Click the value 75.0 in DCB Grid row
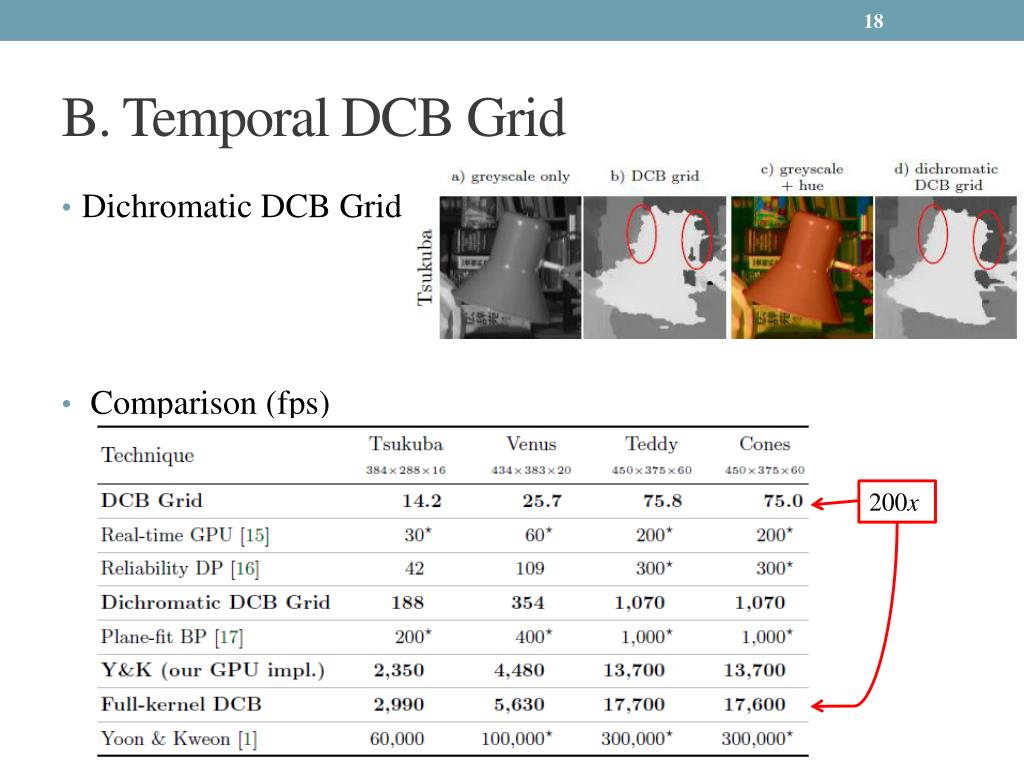The width and height of the screenshot is (1024, 768). (783, 501)
